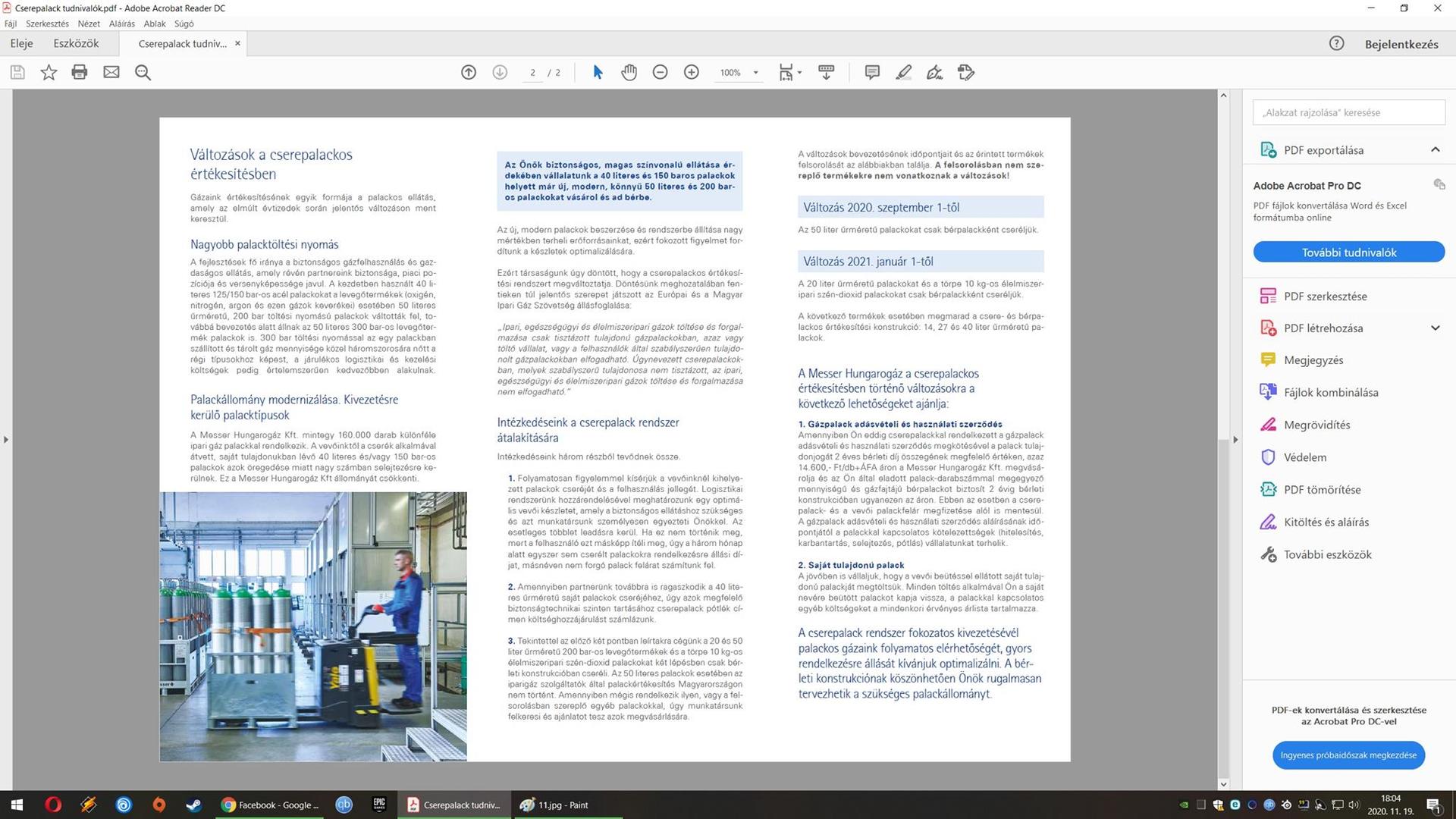Zoom out with minus icon
This screenshot has width=1456, height=819.
[x=661, y=73]
